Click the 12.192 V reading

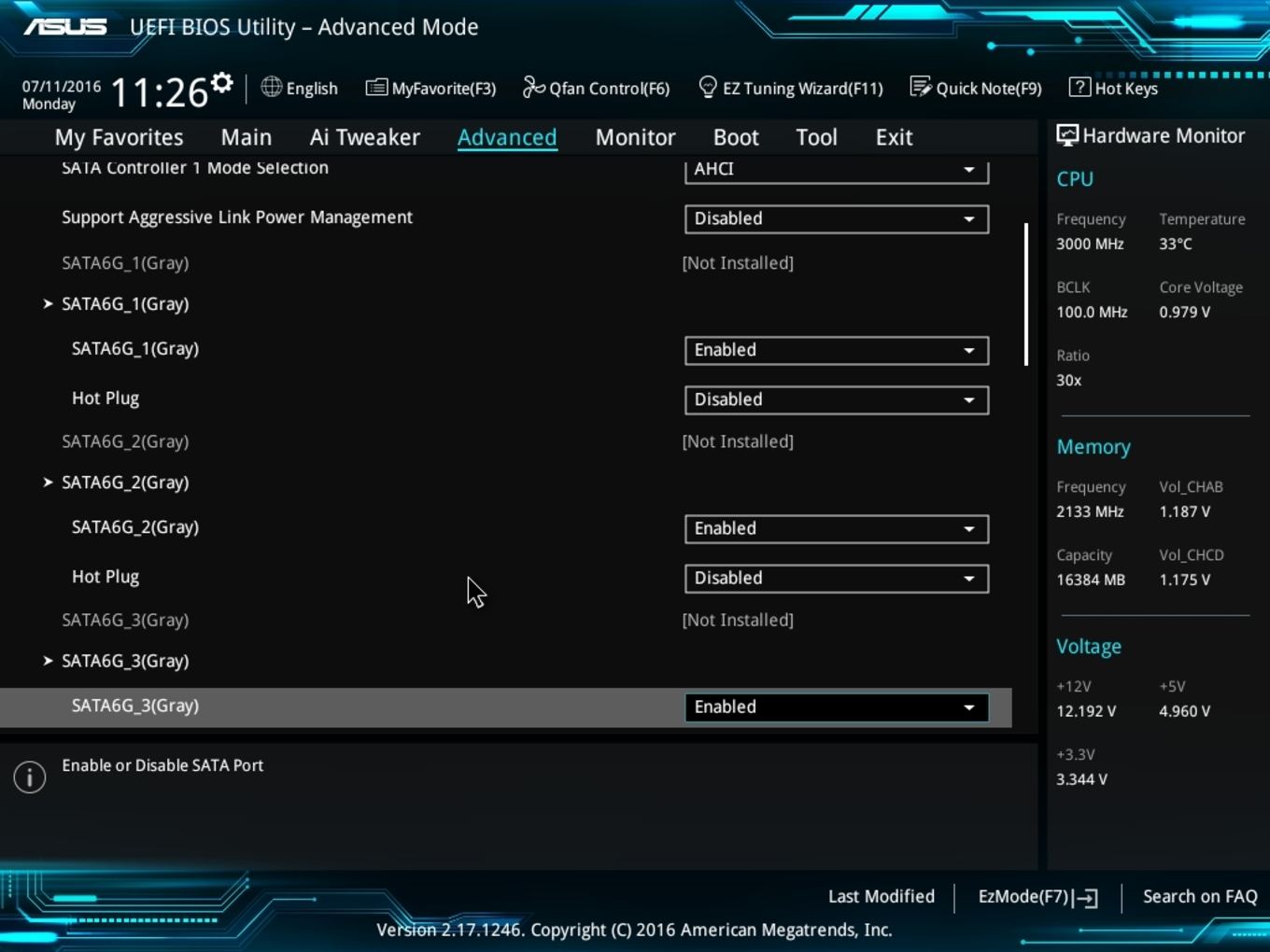[x=1086, y=711]
